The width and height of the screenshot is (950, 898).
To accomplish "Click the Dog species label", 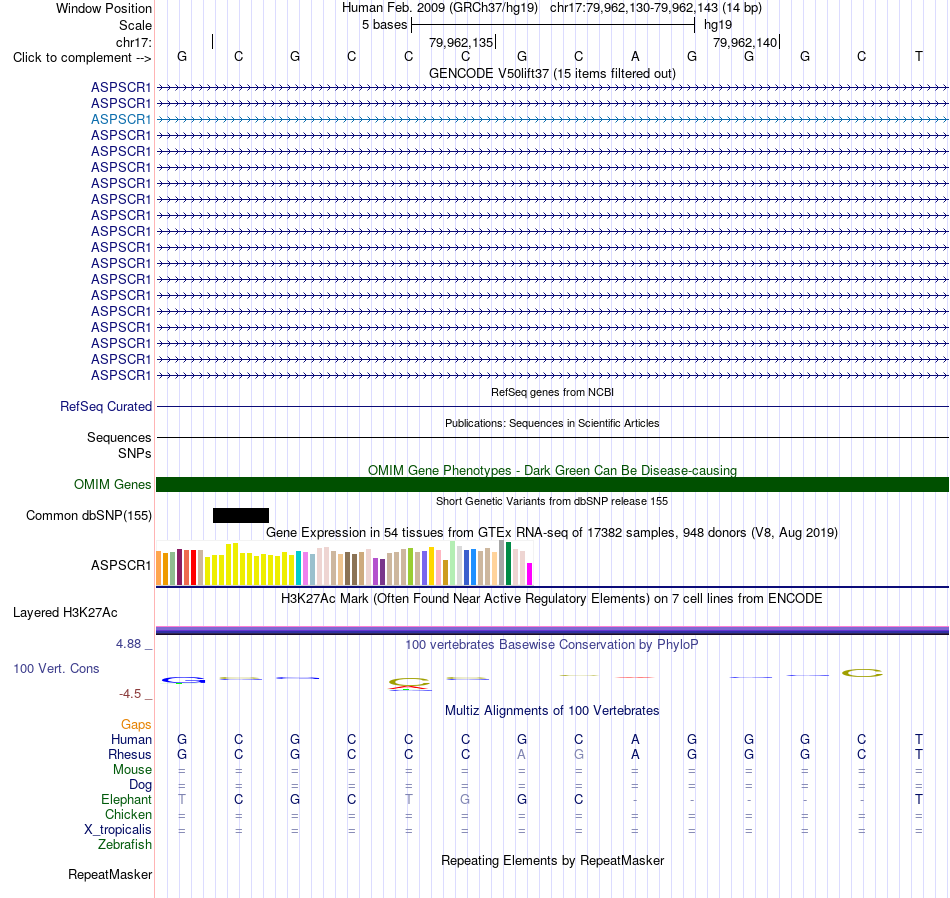I will tap(140, 785).
